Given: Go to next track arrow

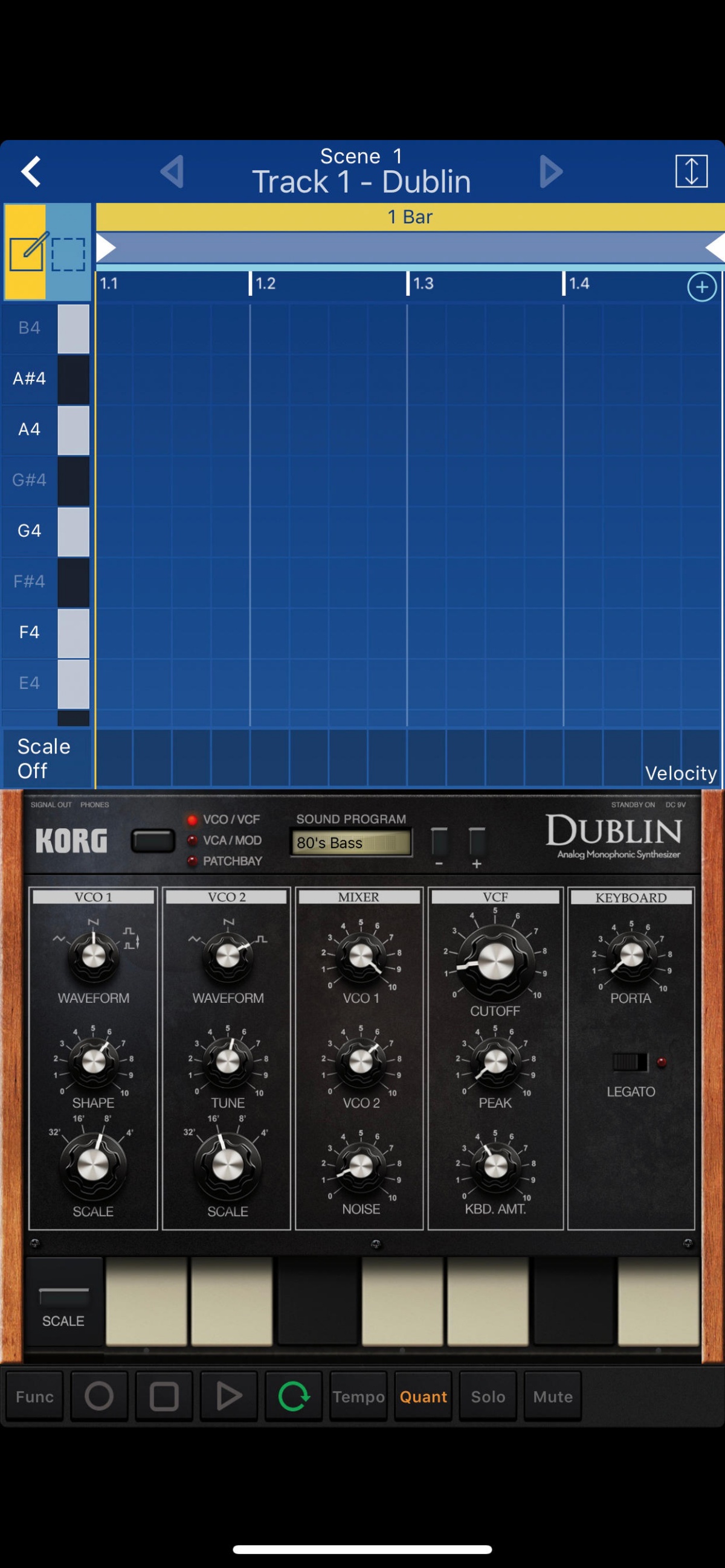Looking at the screenshot, I should coord(551,171).
